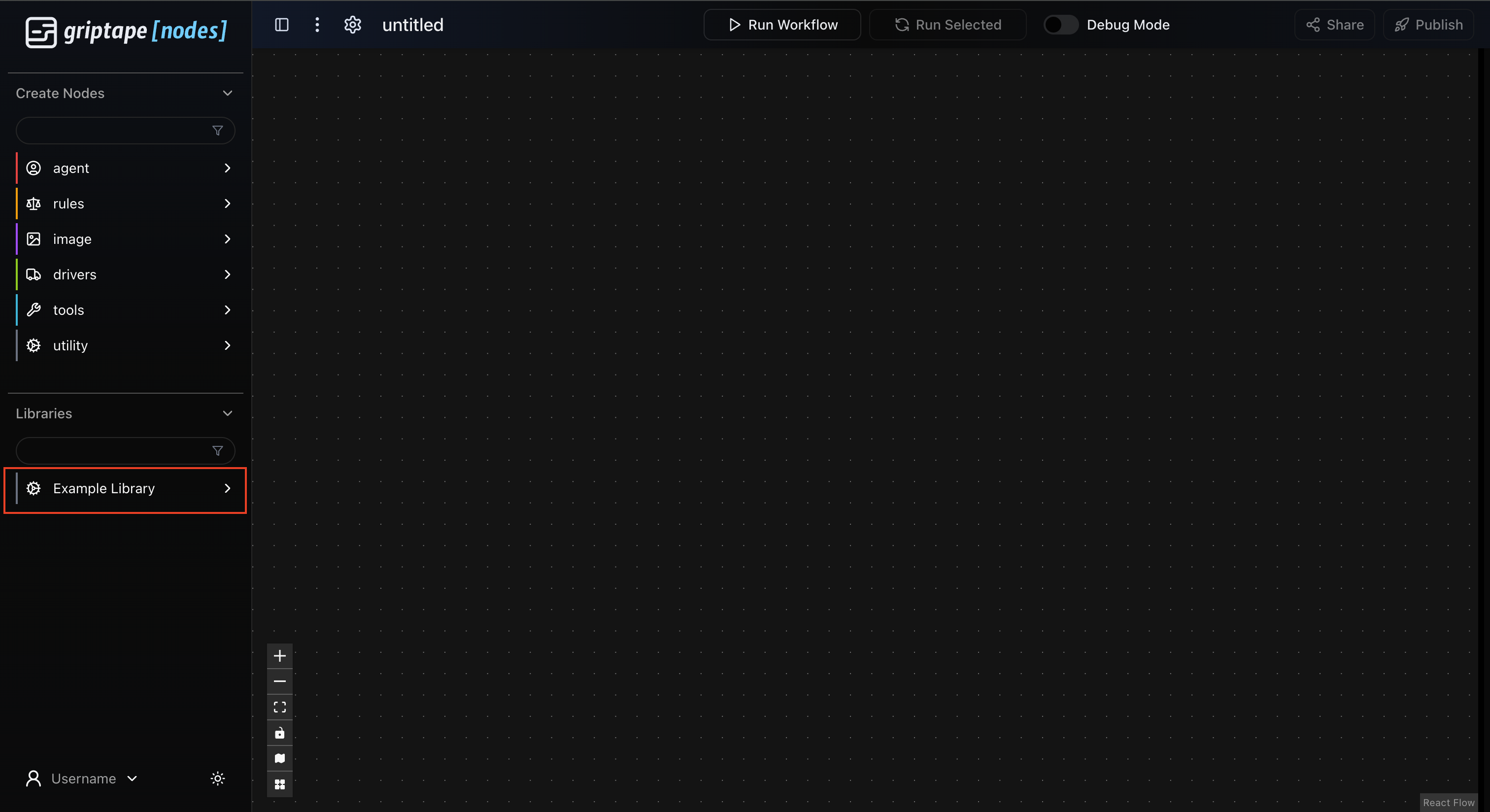Screen dimensions: 1490x812
Task: Click the Run Workflow button
Action: coord(782,25)
